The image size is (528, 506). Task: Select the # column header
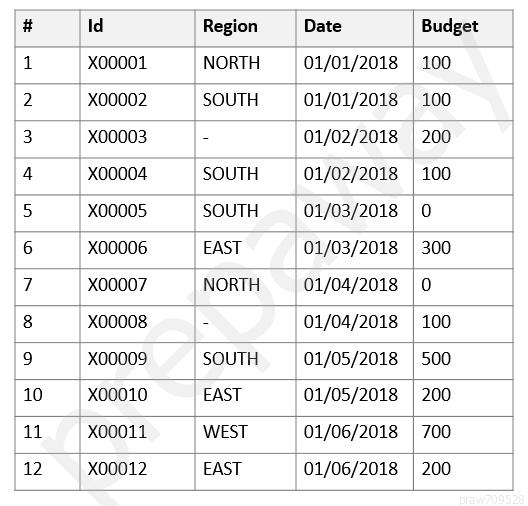pyautogui.click(x=47, y=28)
